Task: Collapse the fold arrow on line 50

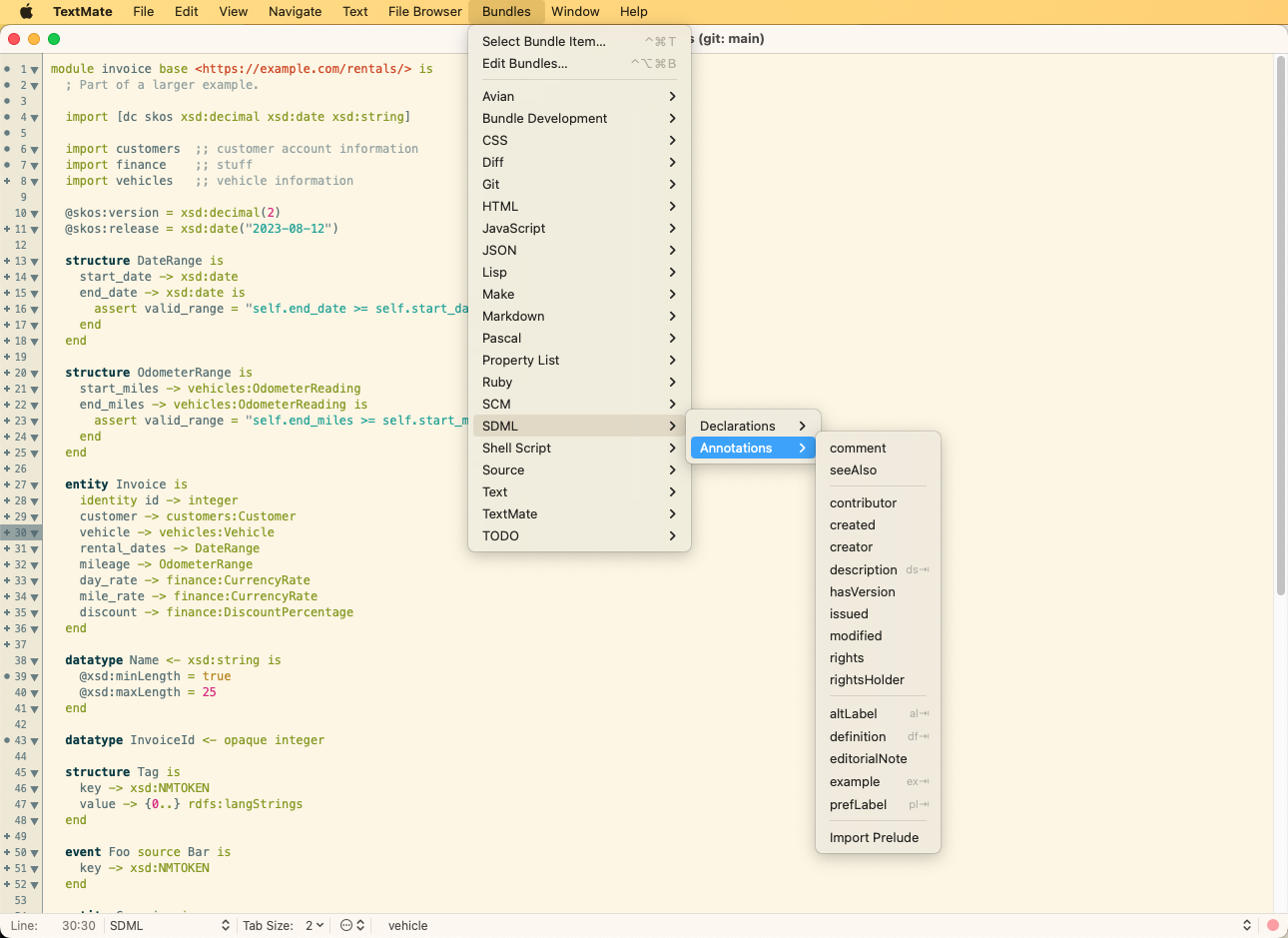Action: [34, 853]
